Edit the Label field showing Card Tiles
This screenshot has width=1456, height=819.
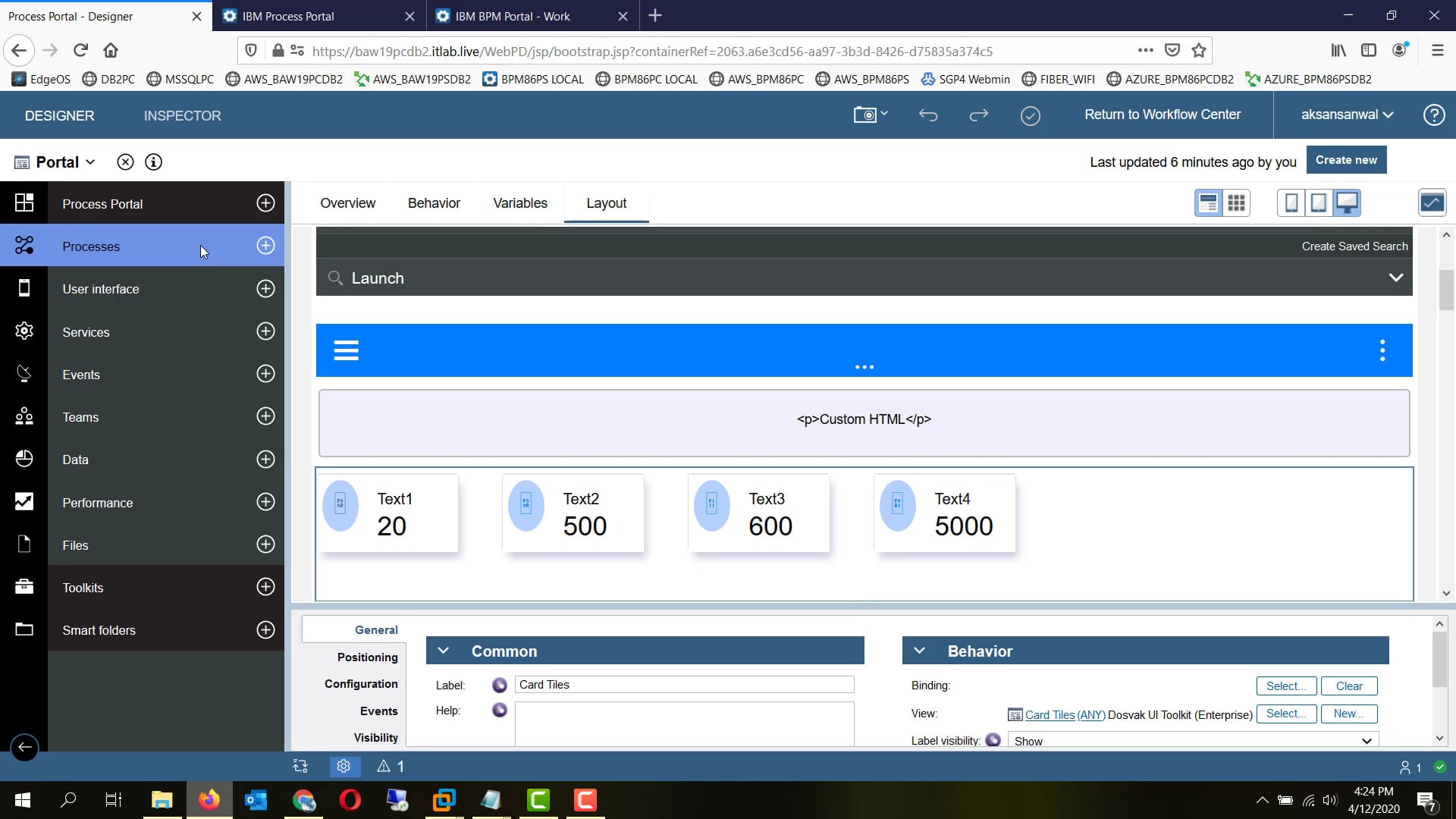coord(682,684)
